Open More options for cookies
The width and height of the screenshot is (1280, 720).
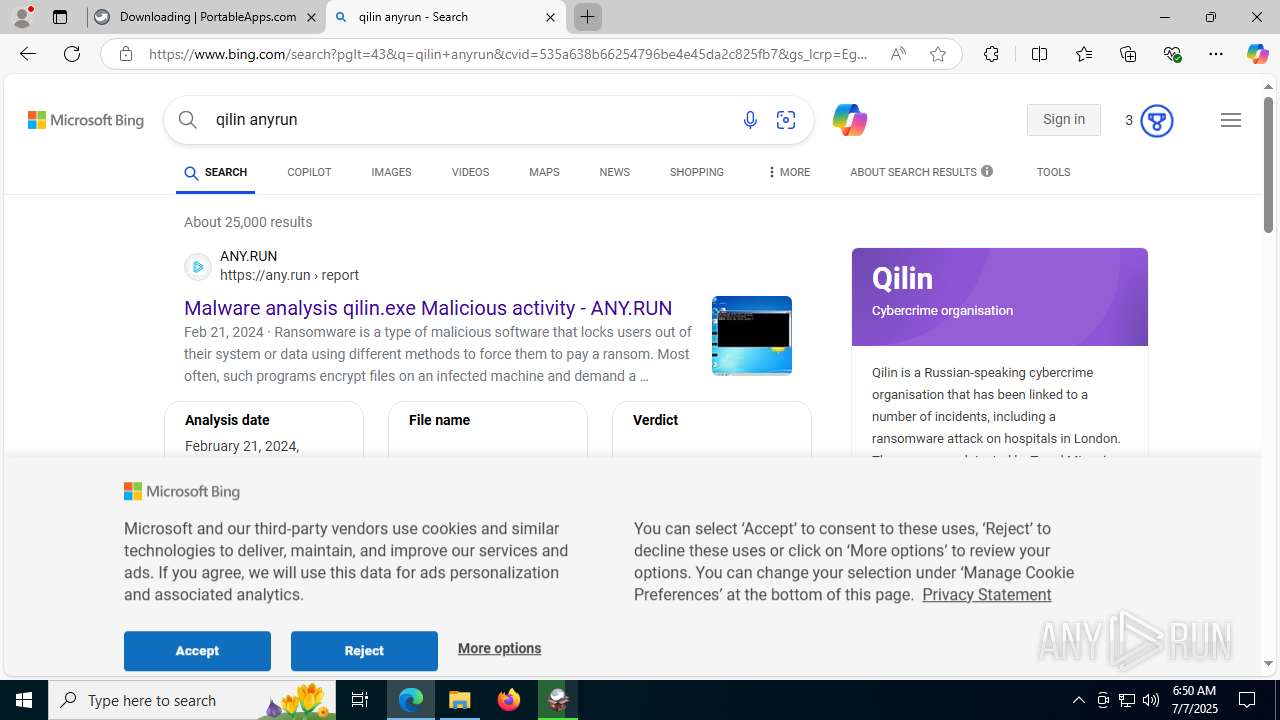[499, 649]
